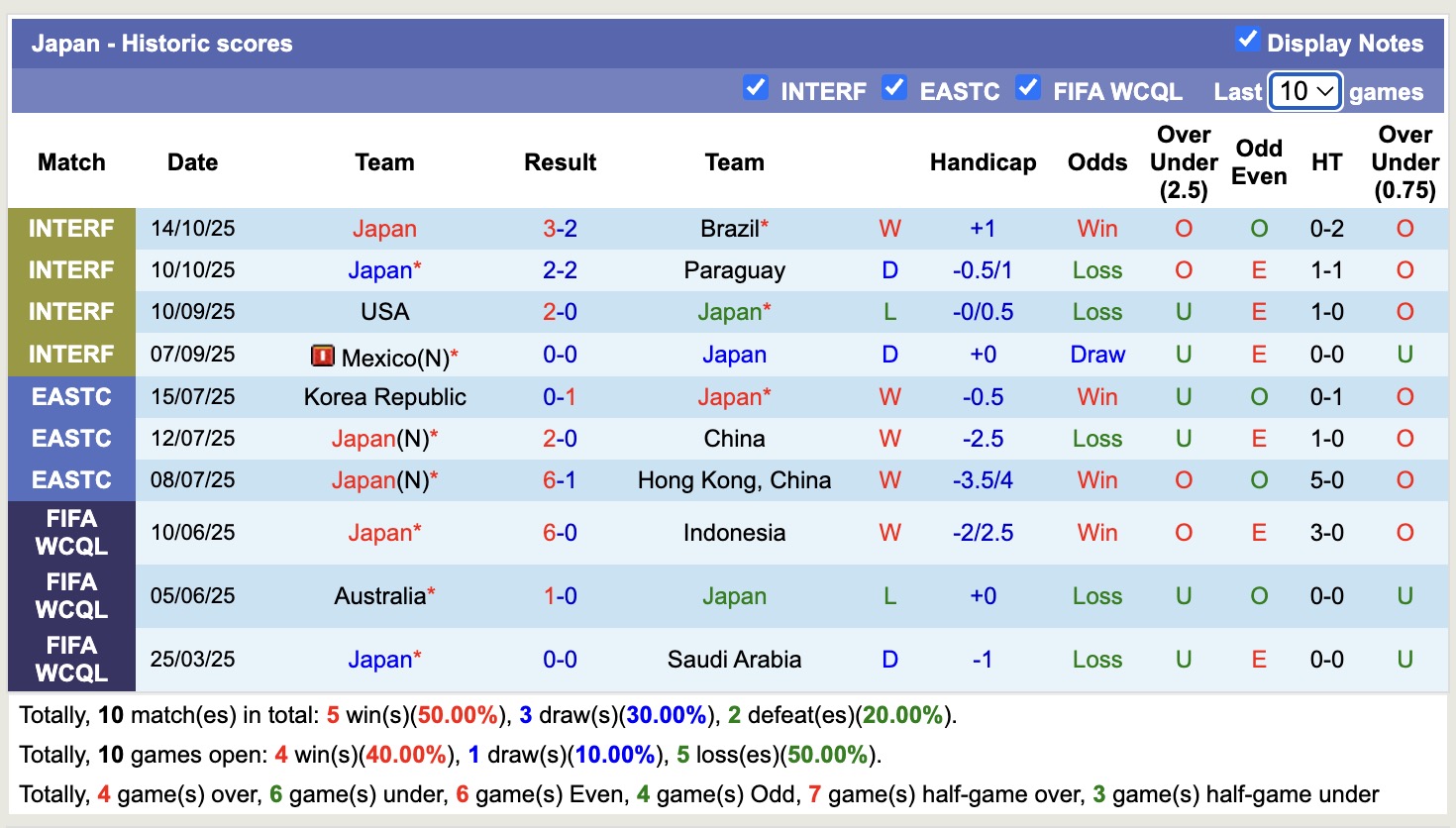1456x828 pixels.
Task: Open the 2-0 result against China
Action: [x=560, y=439]
